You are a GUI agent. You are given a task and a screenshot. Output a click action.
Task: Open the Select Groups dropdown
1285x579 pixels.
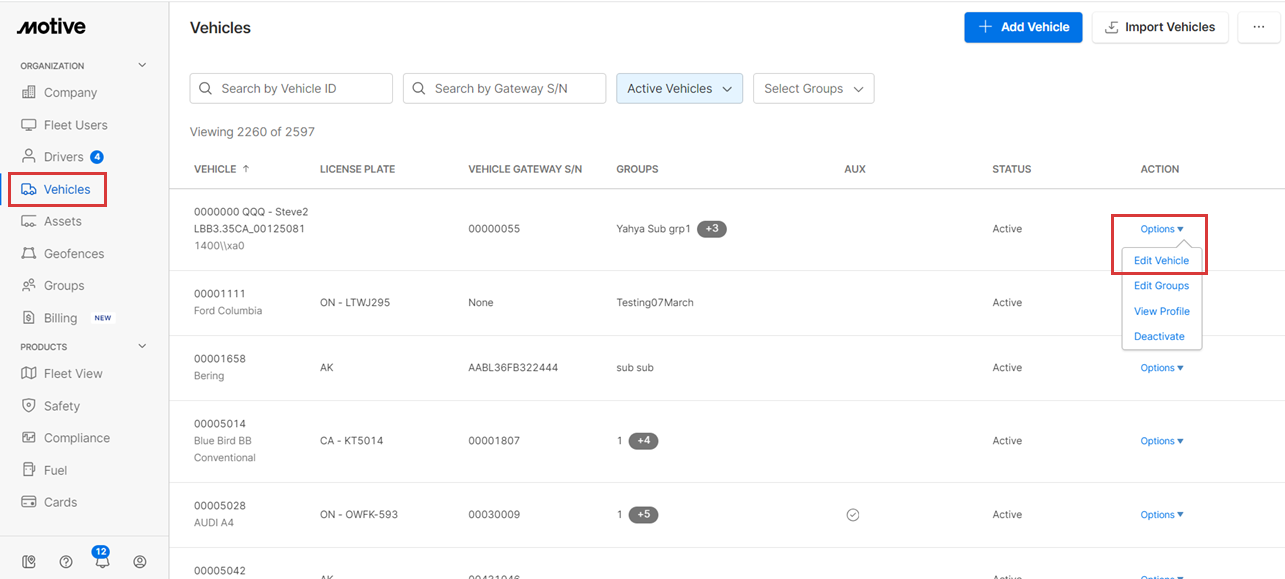pos(813,88)
